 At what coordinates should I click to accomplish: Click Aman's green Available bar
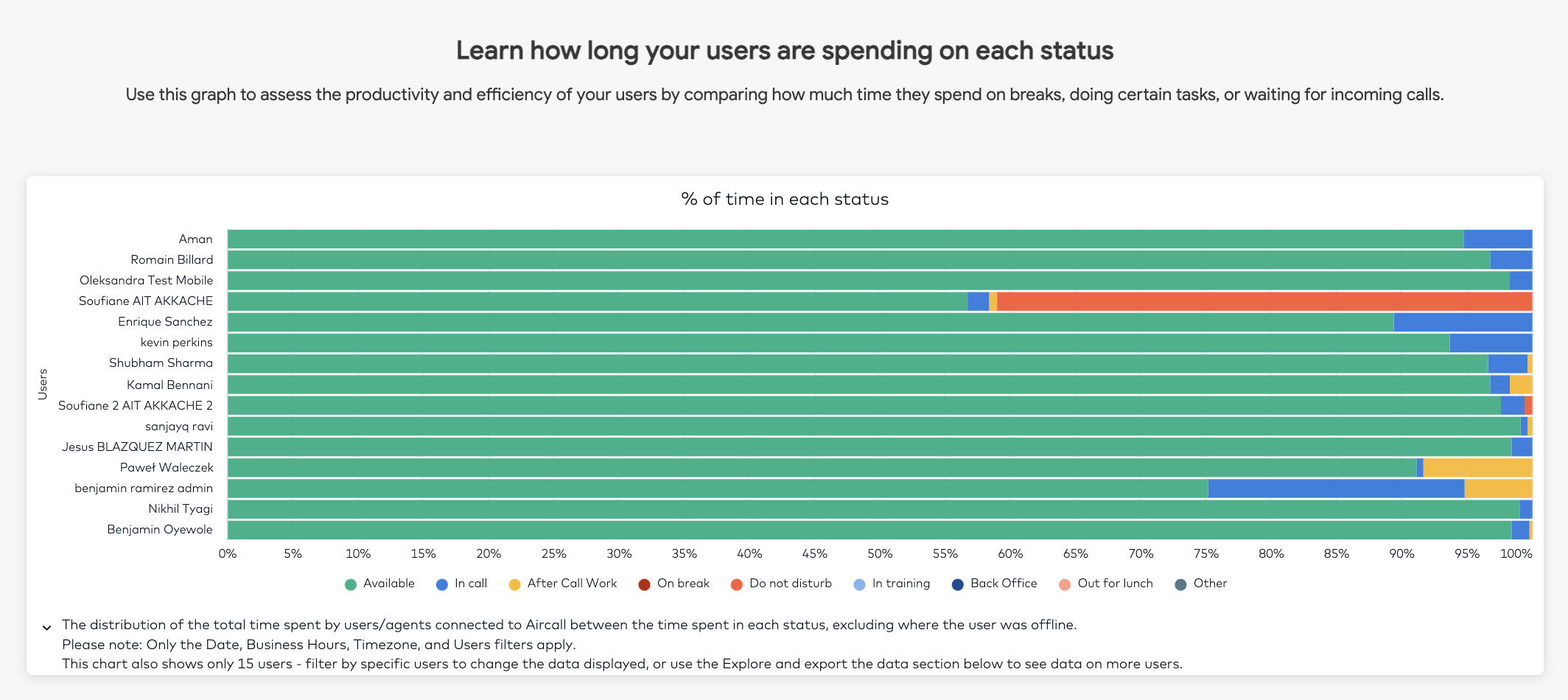pos(845,239)
